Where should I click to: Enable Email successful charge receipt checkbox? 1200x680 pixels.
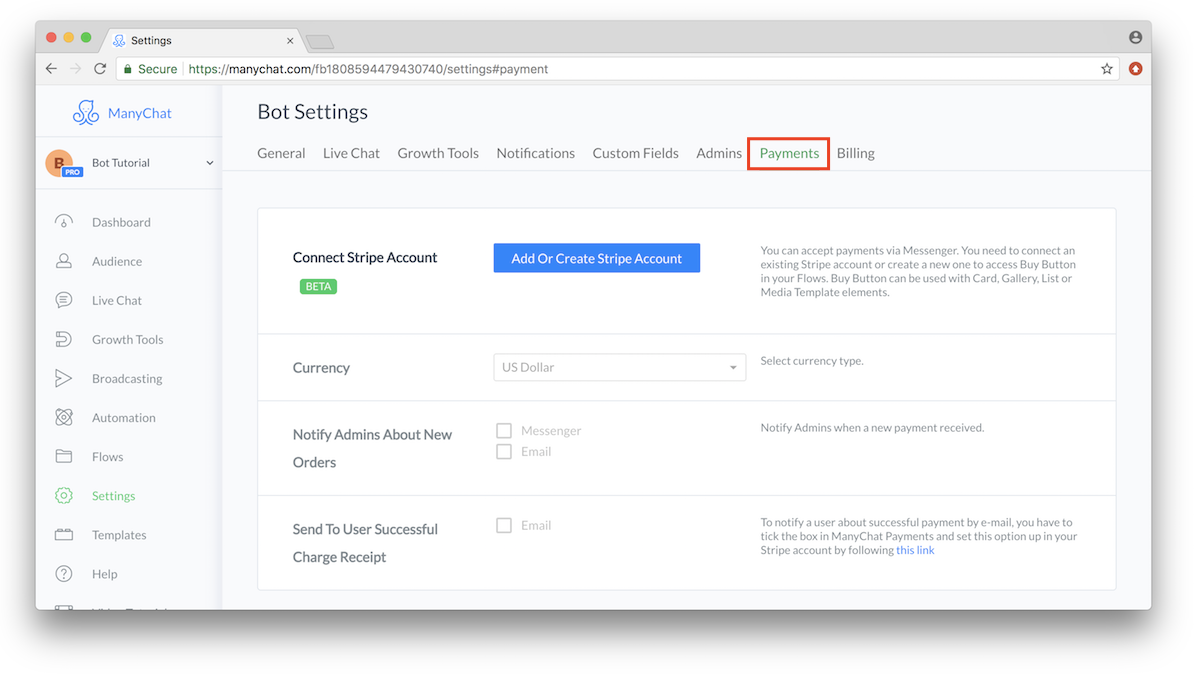point(504,525)
